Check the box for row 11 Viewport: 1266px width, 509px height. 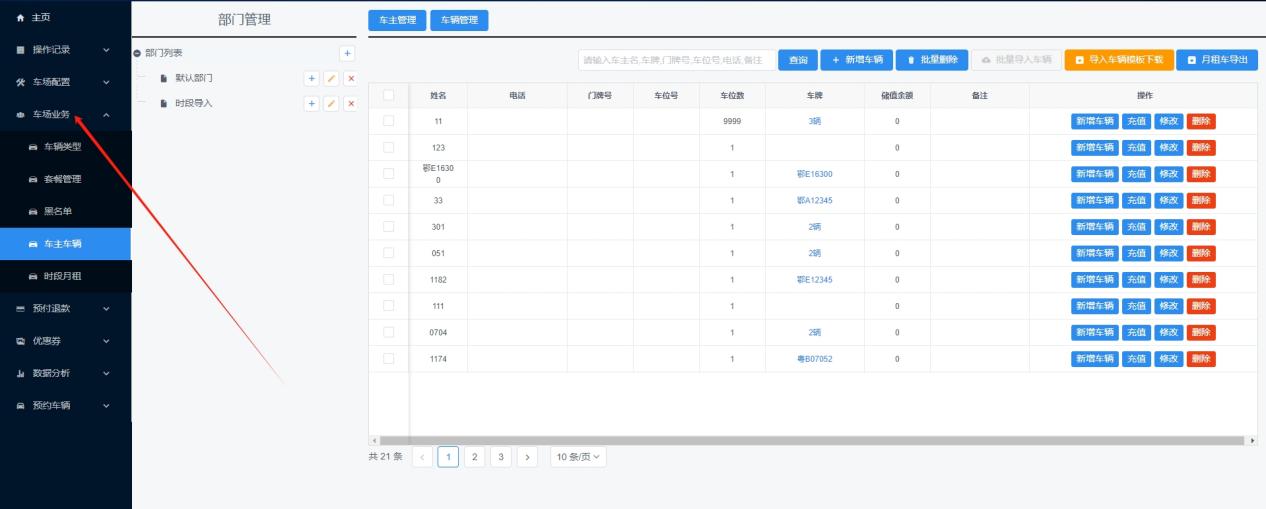point(388,121)
